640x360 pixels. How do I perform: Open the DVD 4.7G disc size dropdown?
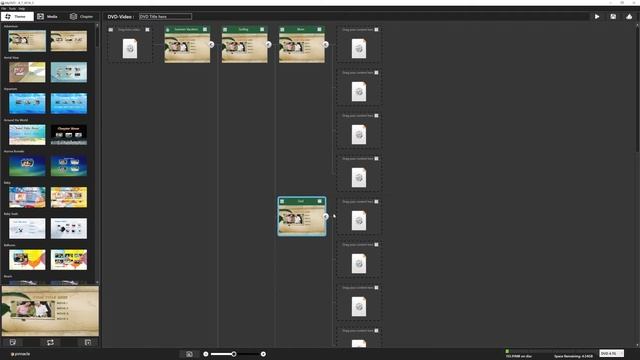tap(611, 353)
